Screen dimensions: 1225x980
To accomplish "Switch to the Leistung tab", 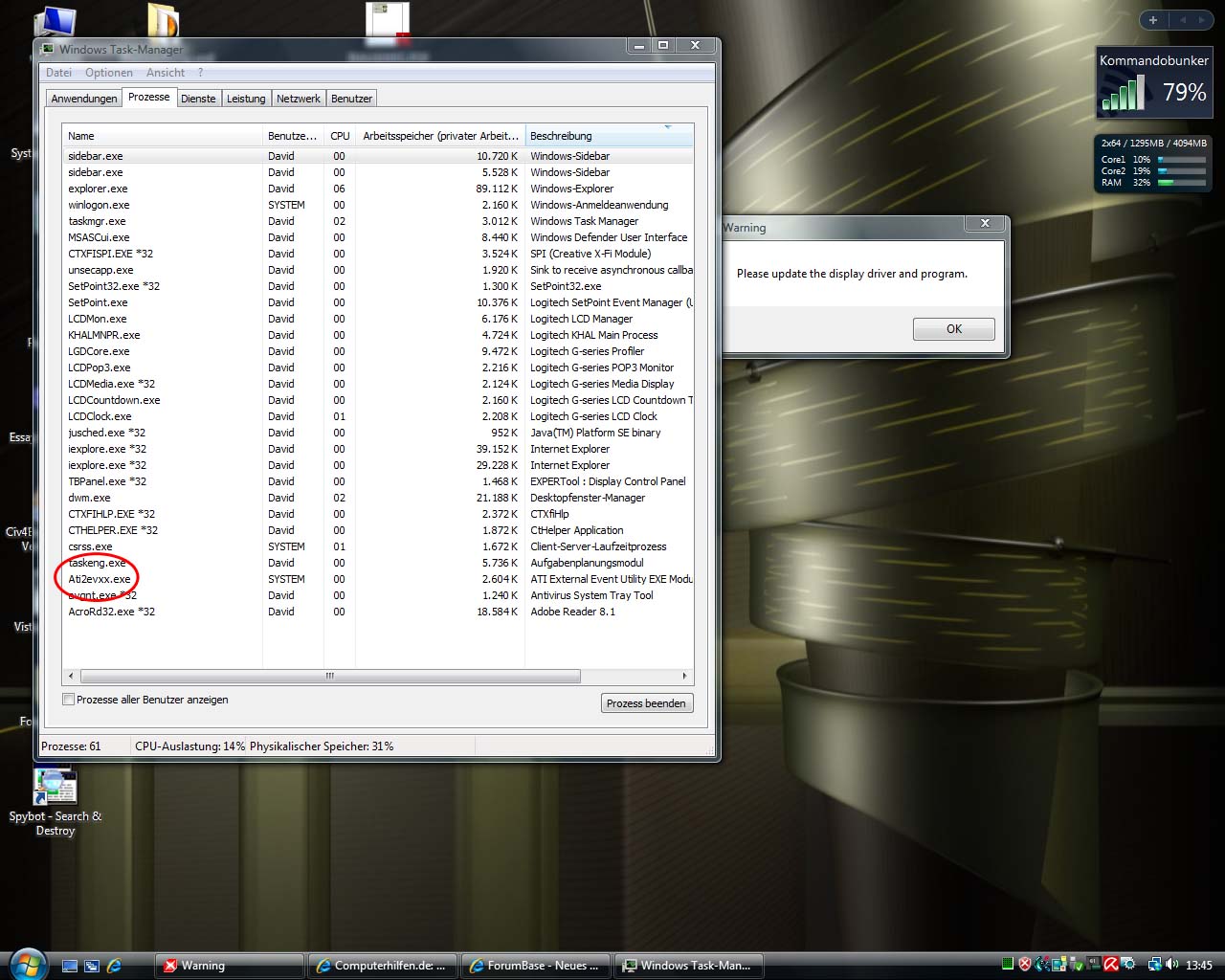I will click(x=246, y=99).
